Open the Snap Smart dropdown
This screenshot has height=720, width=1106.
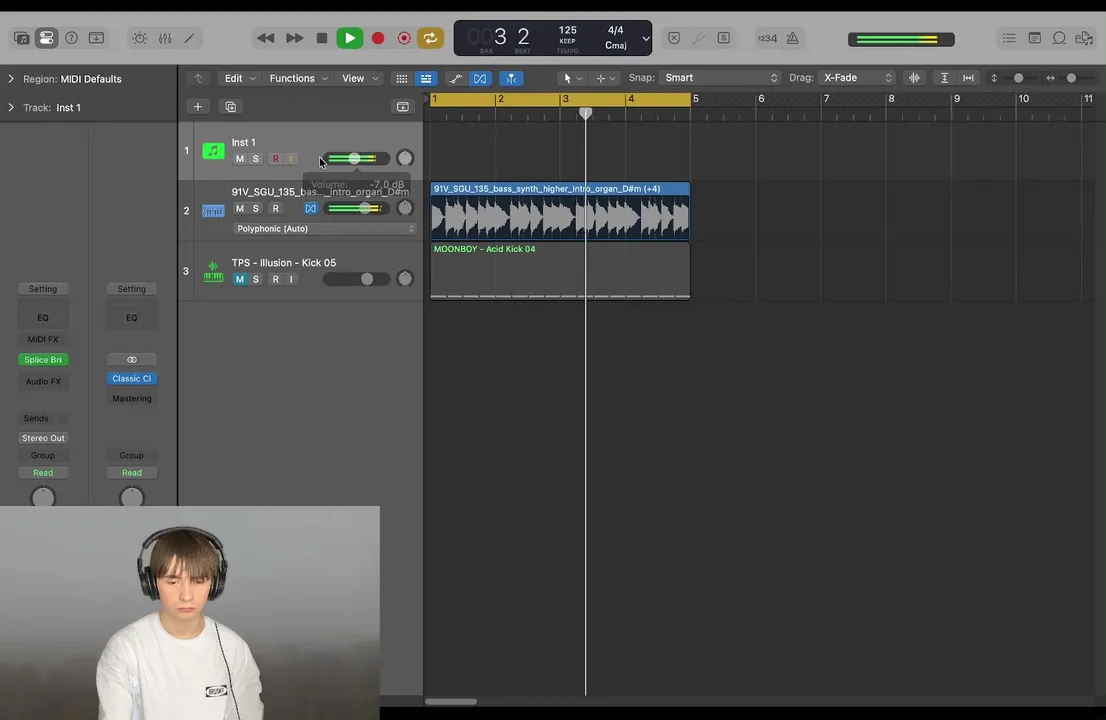pyautogui.click(x=719, y=78)
